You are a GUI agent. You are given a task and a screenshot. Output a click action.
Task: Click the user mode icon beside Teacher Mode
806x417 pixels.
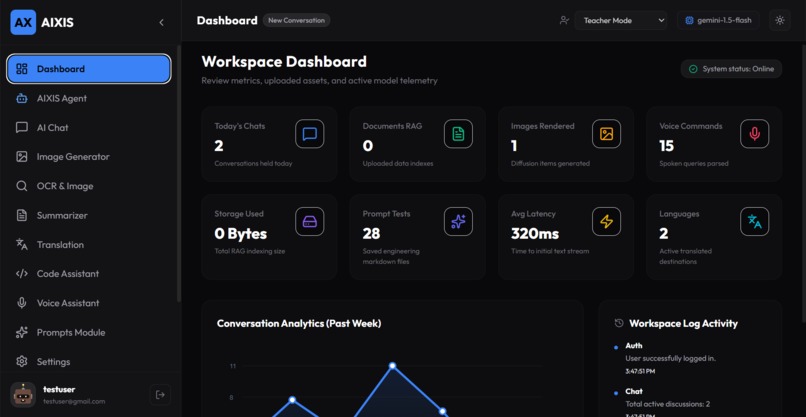pos(564,21)
